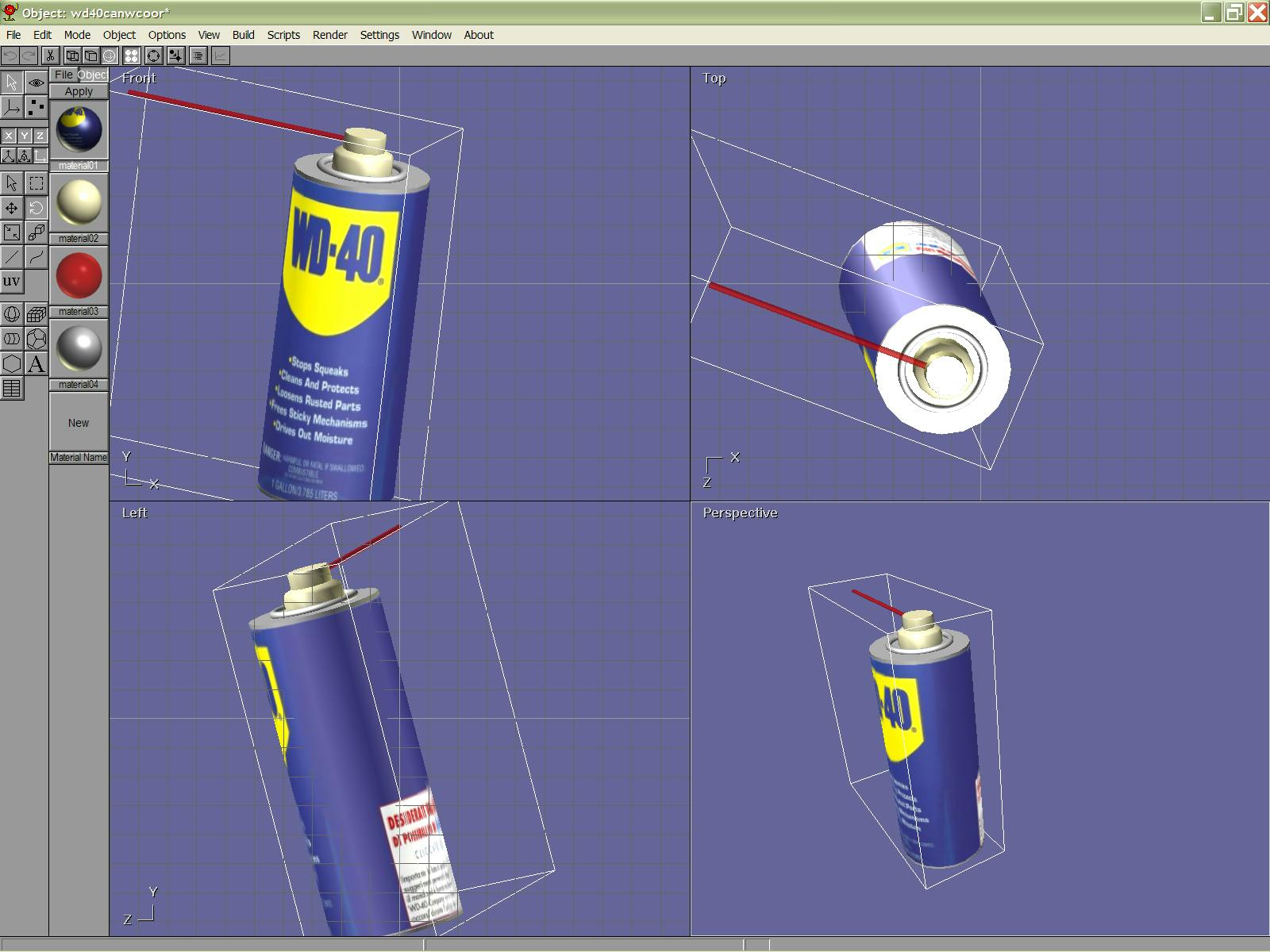Select the red material03 swatch
1270x952 pixels.
(x=79, y=275)
